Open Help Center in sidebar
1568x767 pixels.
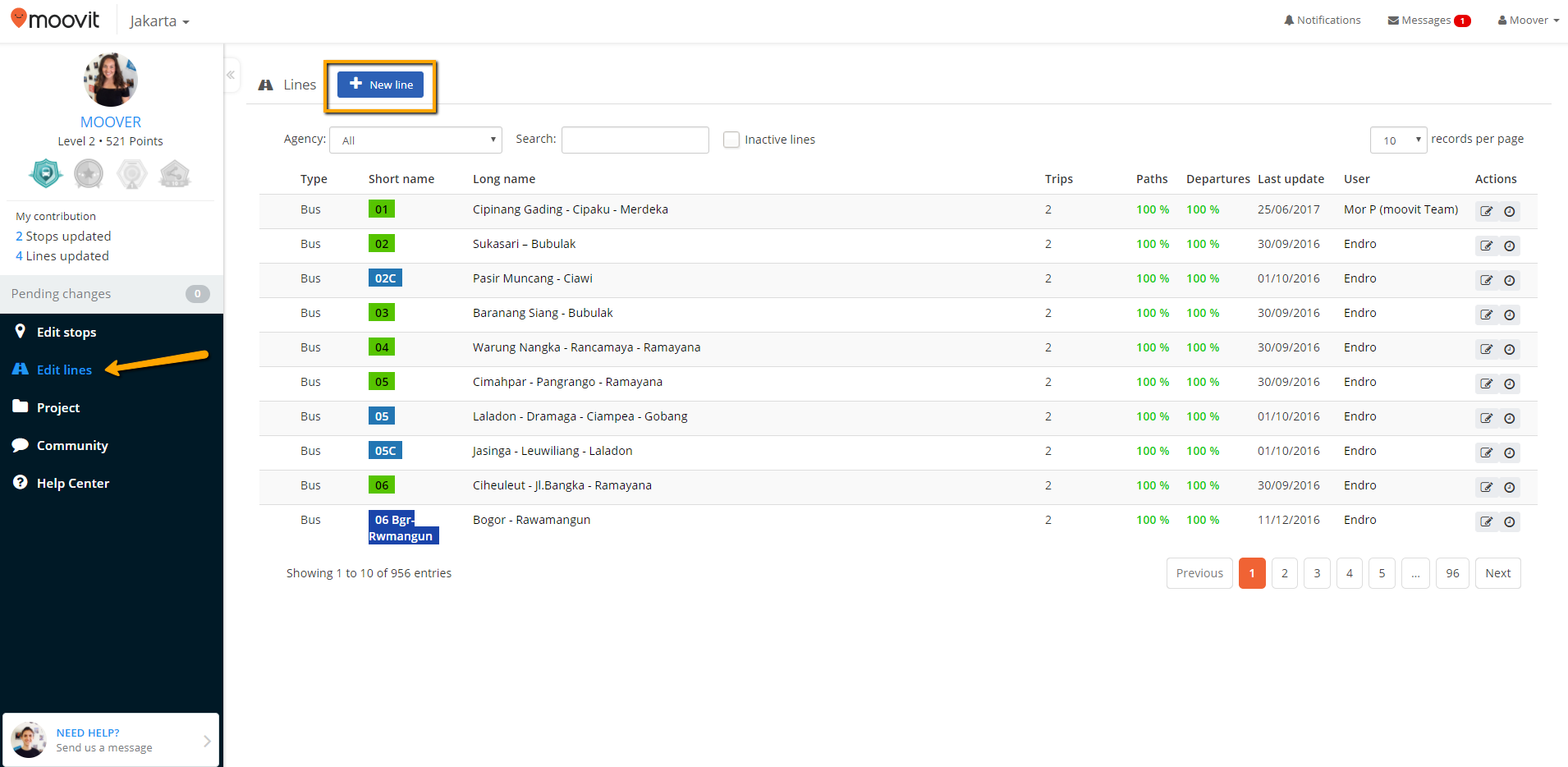[73, 483]
